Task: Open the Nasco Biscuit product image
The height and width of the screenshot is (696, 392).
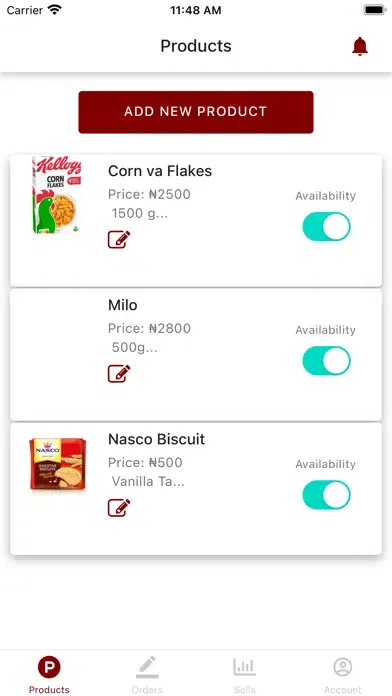Action: coord(58,464)
